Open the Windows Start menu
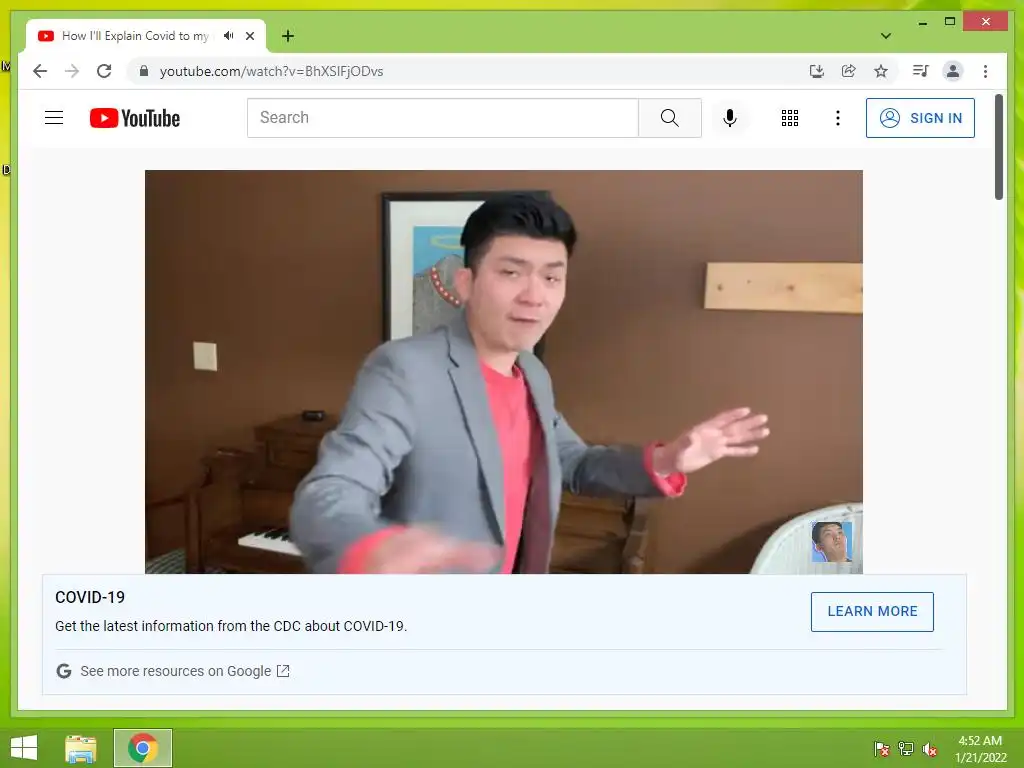 [x=24, y=748]
